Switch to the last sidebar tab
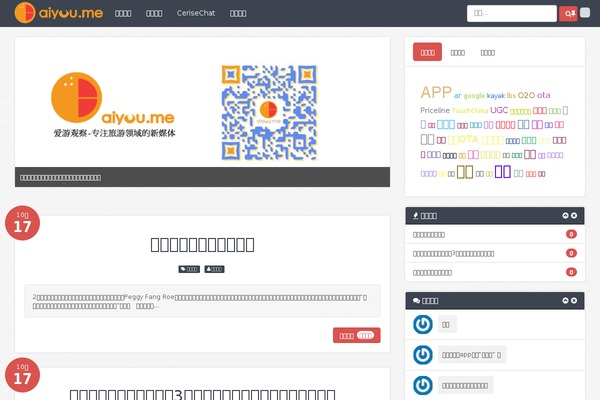 488,53
